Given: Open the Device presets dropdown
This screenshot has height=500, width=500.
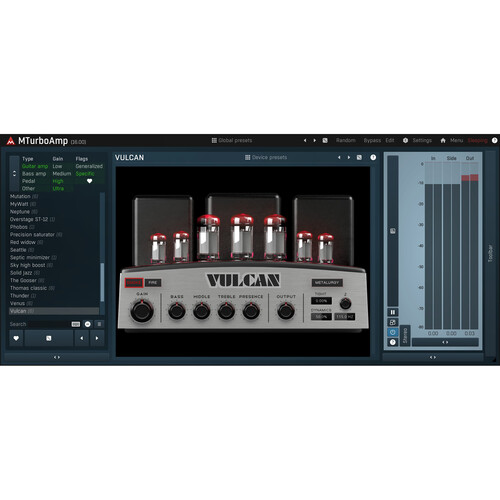Looking at the screenshot, I should tap(266, 157).
